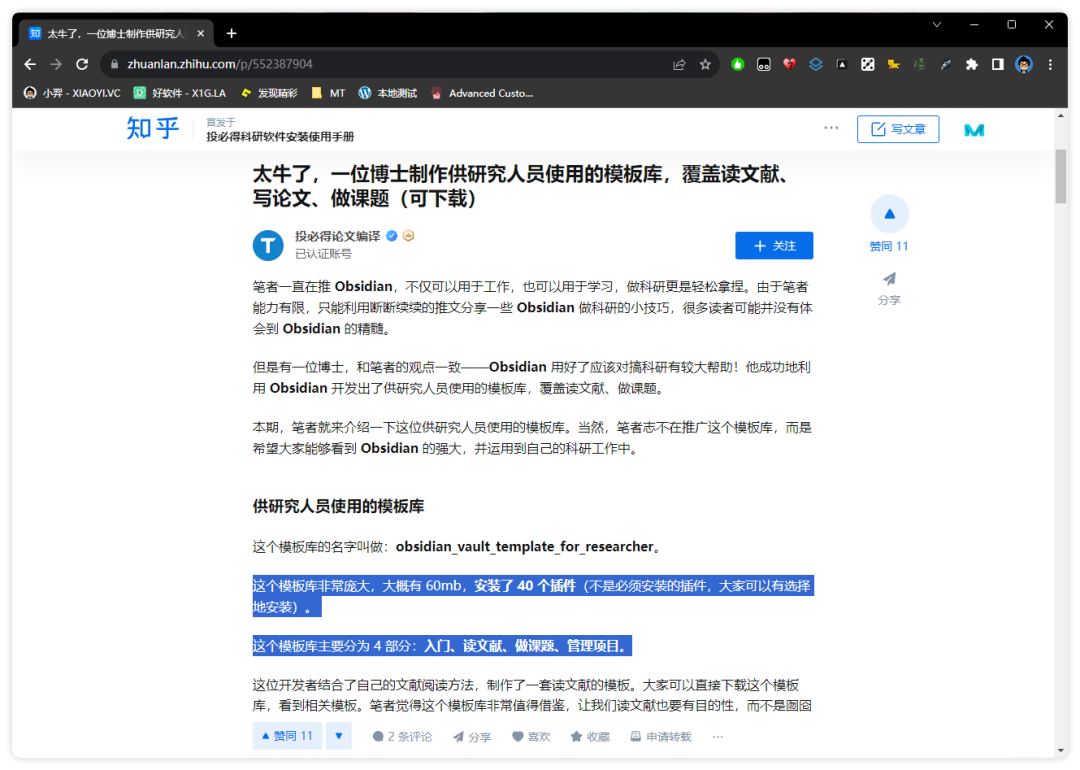The width and height of the screenshot is (1080, 770).
Task: Open the 发现精彩 bookmark
Action: pyautogui.click(x=269, y=93)
